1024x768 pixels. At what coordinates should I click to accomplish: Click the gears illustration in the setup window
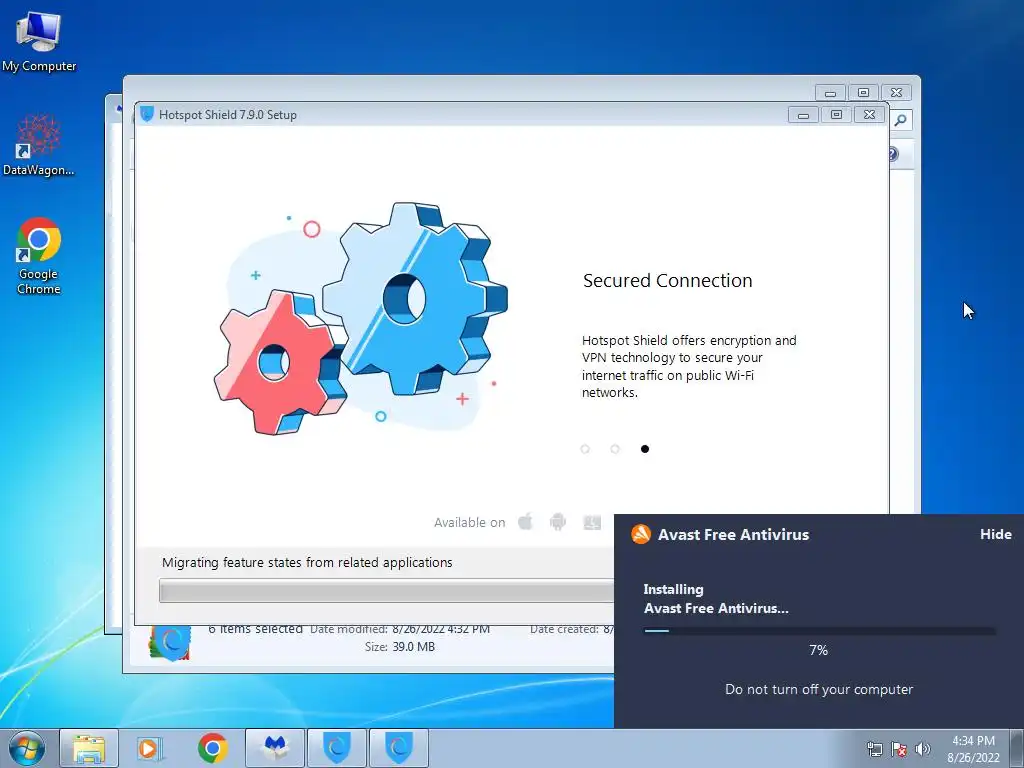click(360, 319)
